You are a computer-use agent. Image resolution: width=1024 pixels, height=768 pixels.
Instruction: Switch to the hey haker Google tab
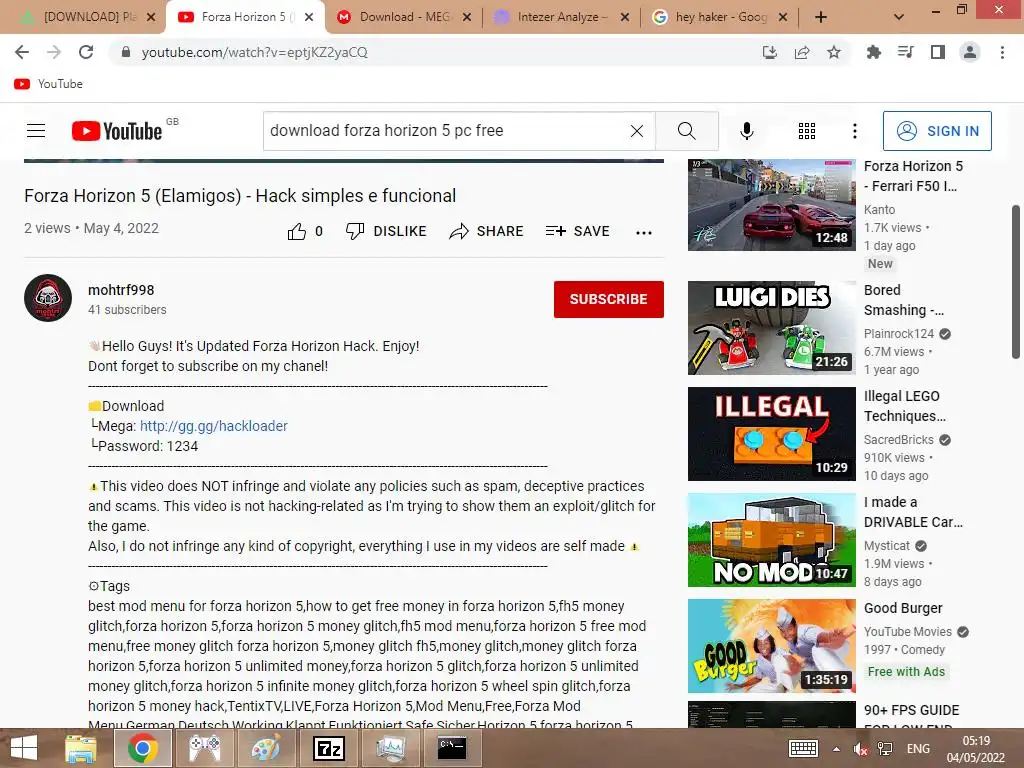[x=720, y=17]
